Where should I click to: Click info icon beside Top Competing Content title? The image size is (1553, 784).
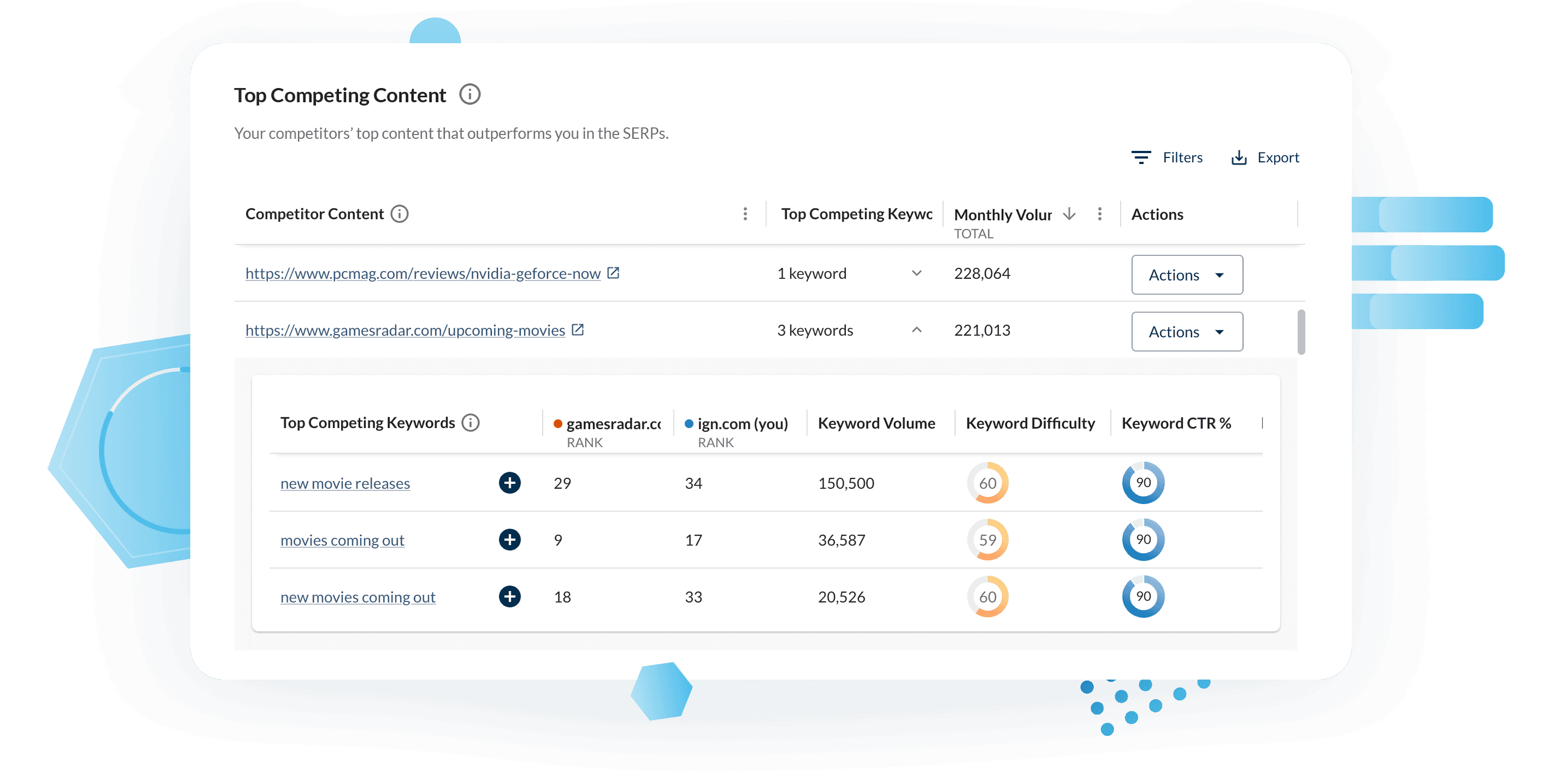click(470, 95)
